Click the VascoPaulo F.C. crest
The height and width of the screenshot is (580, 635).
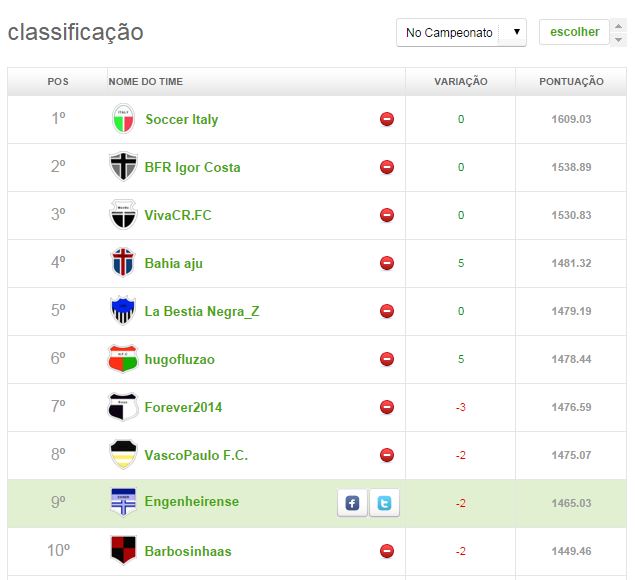[x=122, y=455]
